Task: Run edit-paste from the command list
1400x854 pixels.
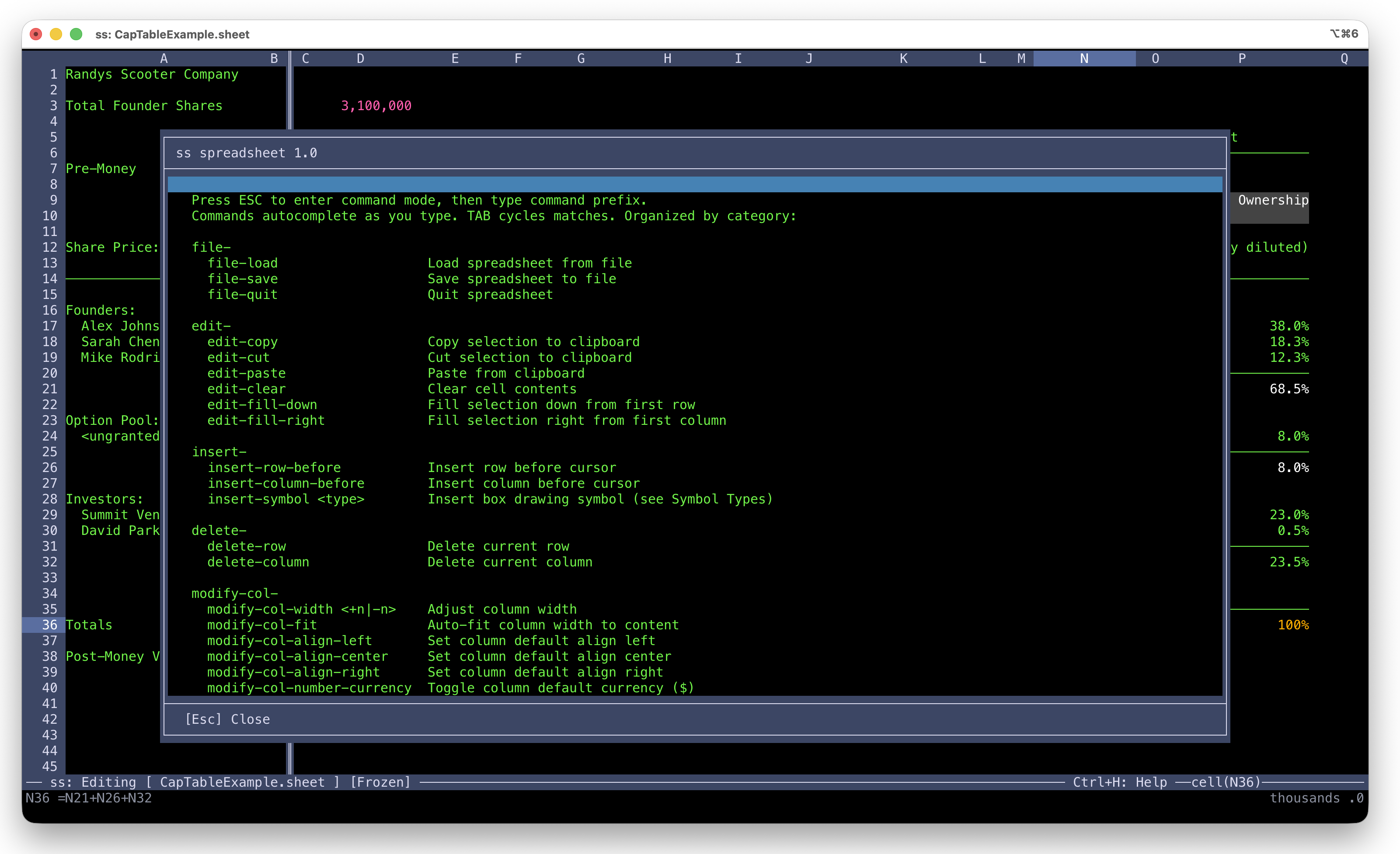Action: coord(246,373)
